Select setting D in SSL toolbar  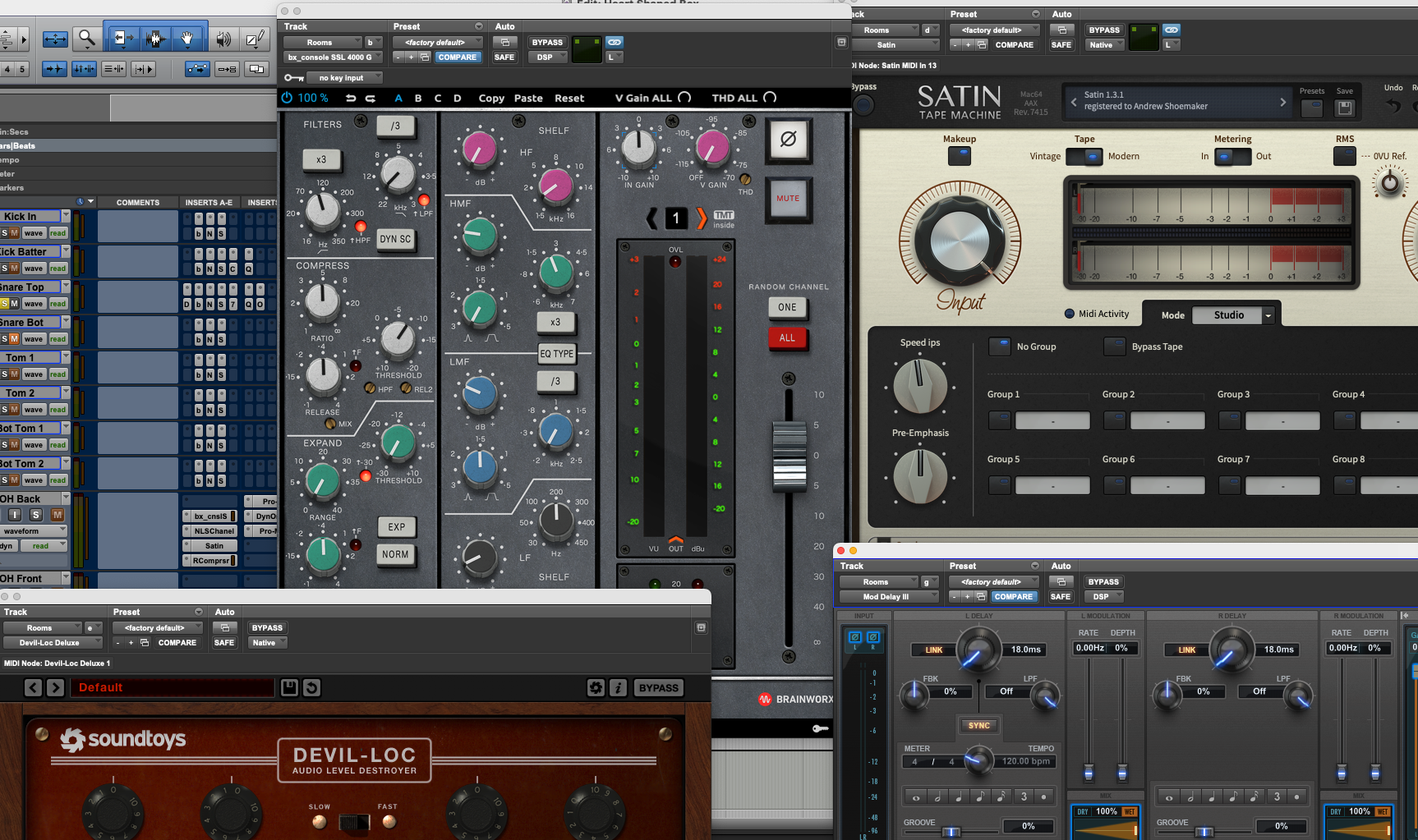[458, 99]
